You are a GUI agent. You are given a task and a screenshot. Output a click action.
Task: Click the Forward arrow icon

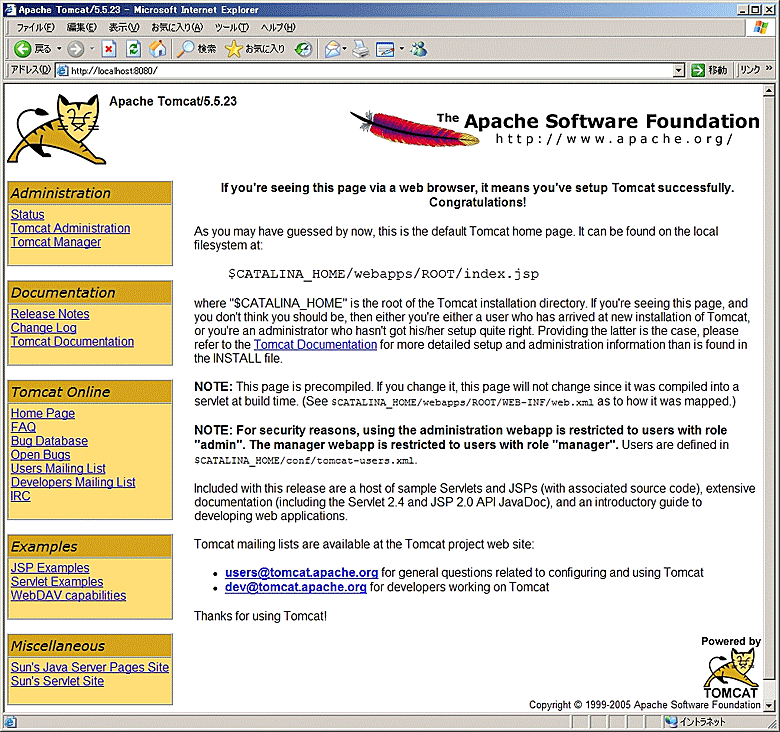[76, 49]
